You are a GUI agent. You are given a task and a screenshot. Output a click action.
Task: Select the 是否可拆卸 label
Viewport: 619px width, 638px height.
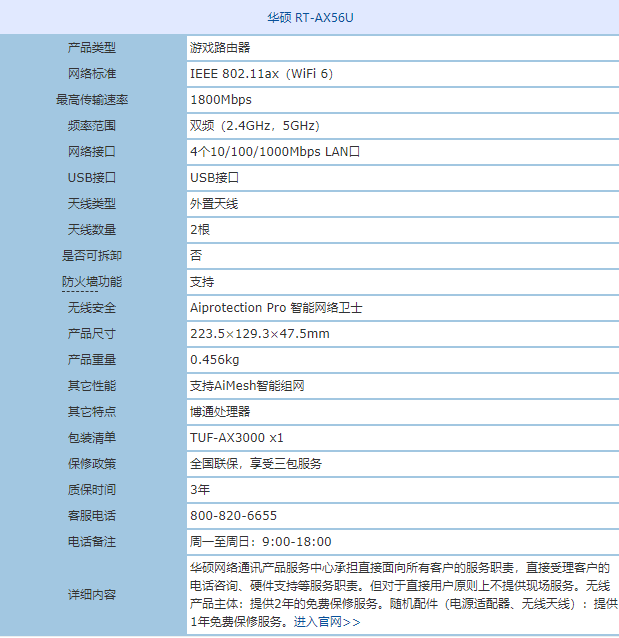coord(92,256)
